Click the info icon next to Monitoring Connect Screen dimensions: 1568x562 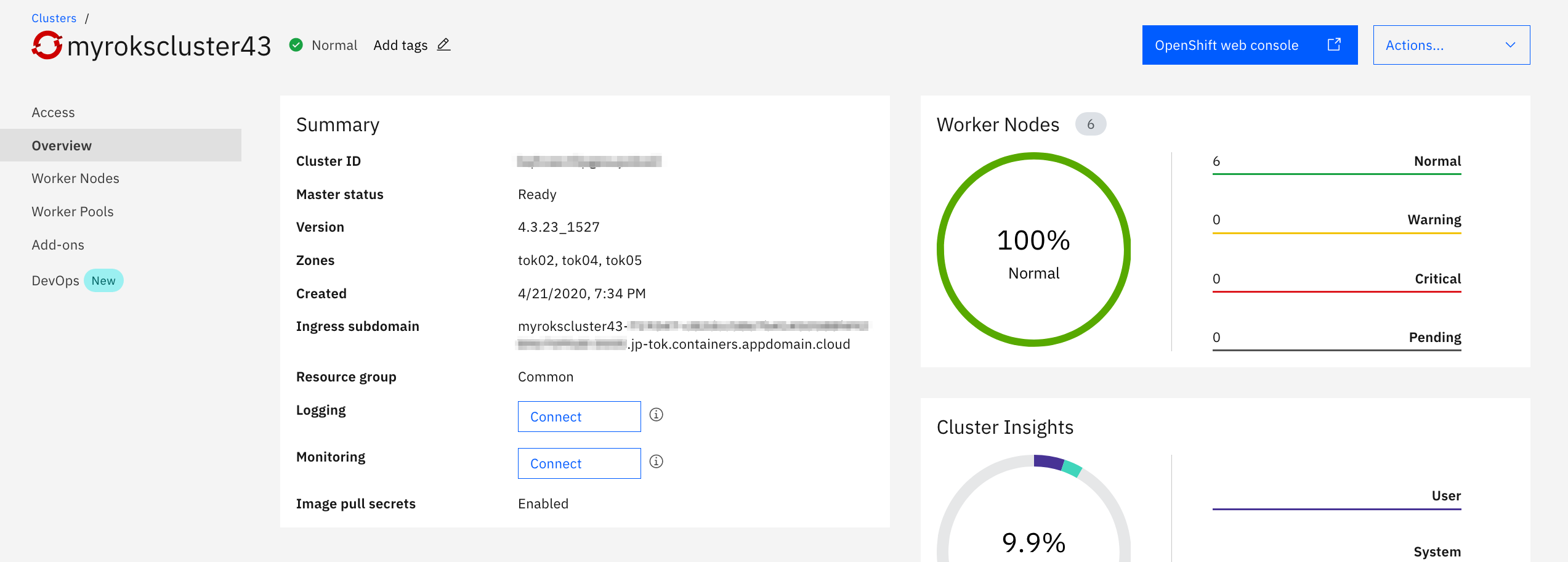coord(657,462)
